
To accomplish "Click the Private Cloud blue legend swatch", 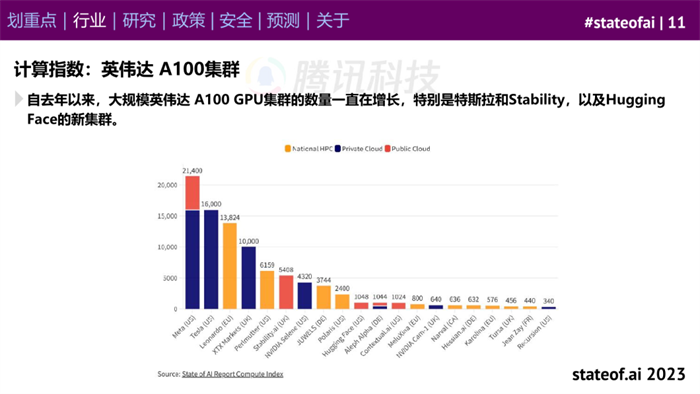I will coord(338,149).
